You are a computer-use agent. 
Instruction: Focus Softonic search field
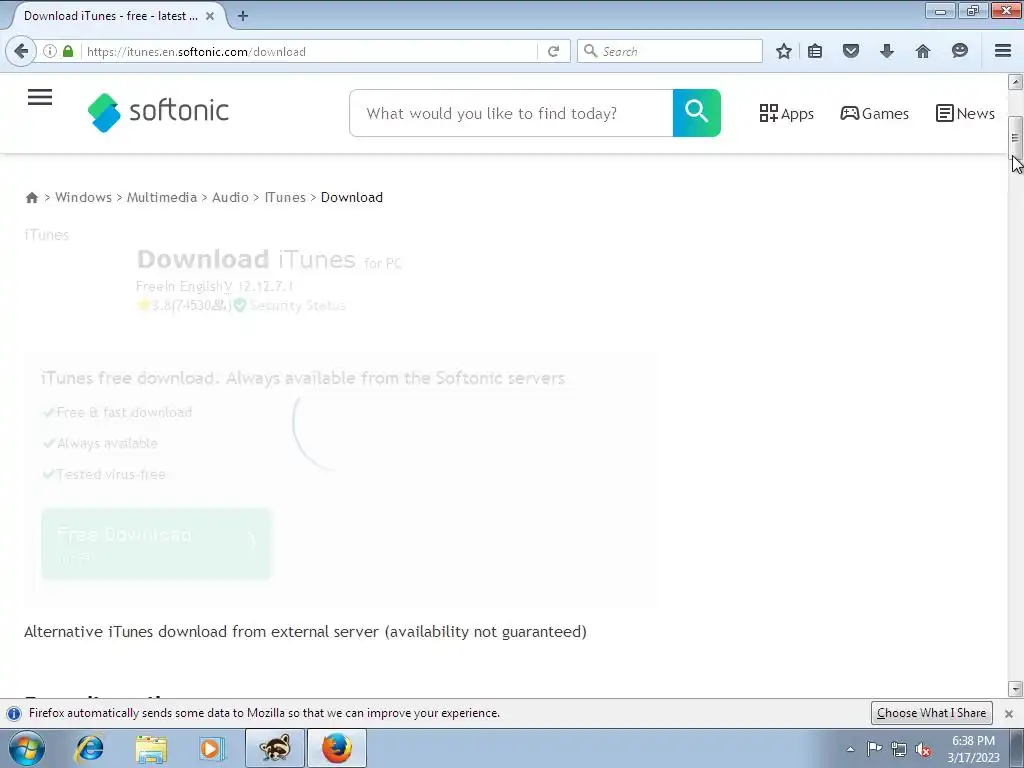511,113
